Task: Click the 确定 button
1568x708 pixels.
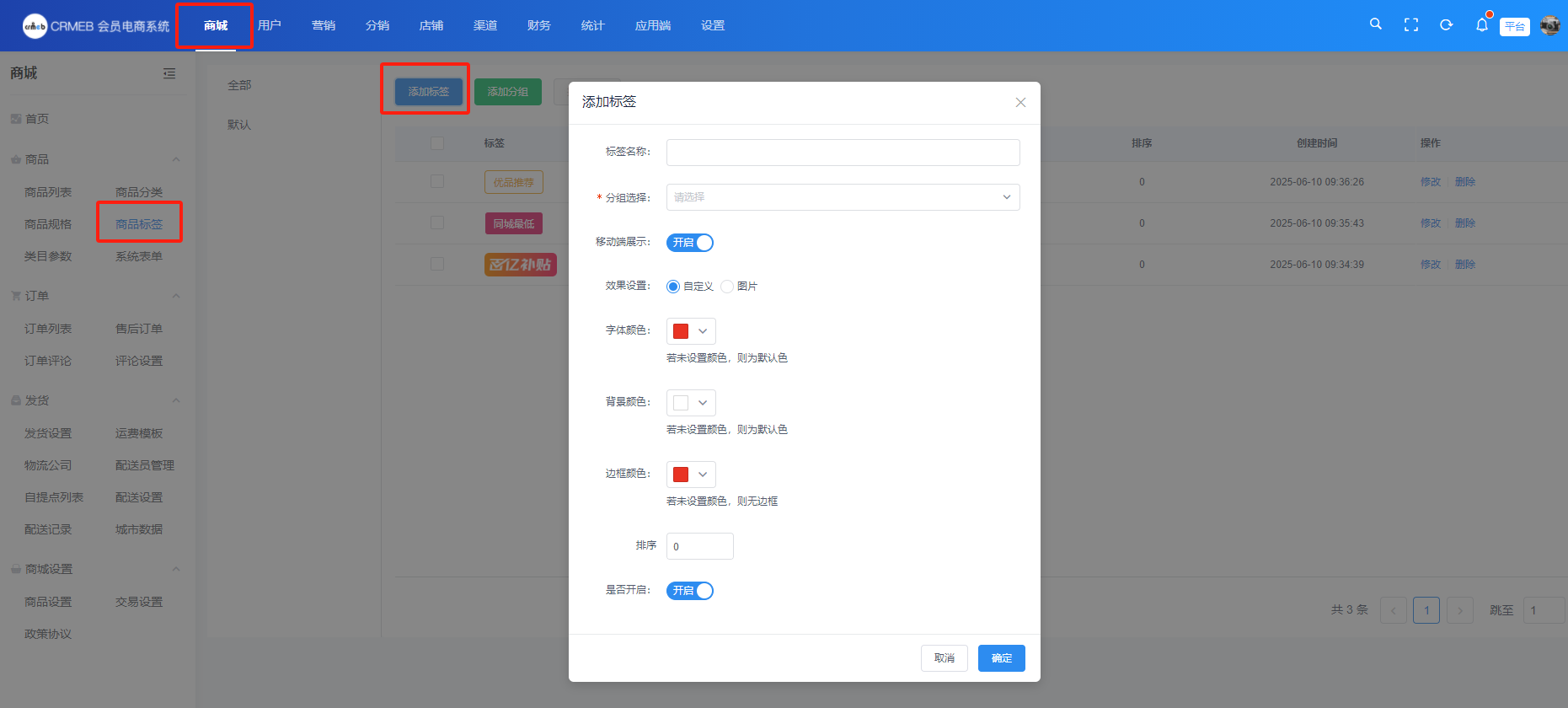Action: point(1001,658)
